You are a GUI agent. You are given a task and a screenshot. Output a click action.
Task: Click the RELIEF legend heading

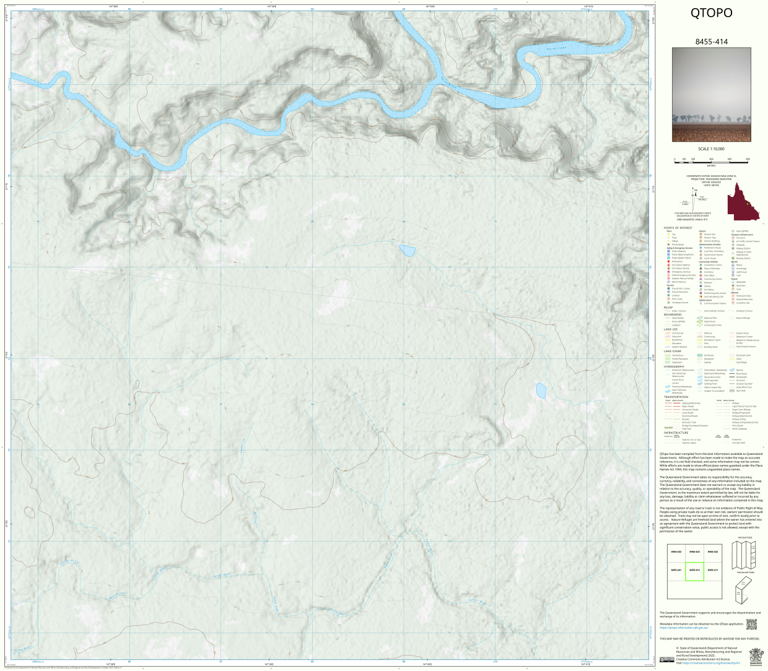[668, 308]
